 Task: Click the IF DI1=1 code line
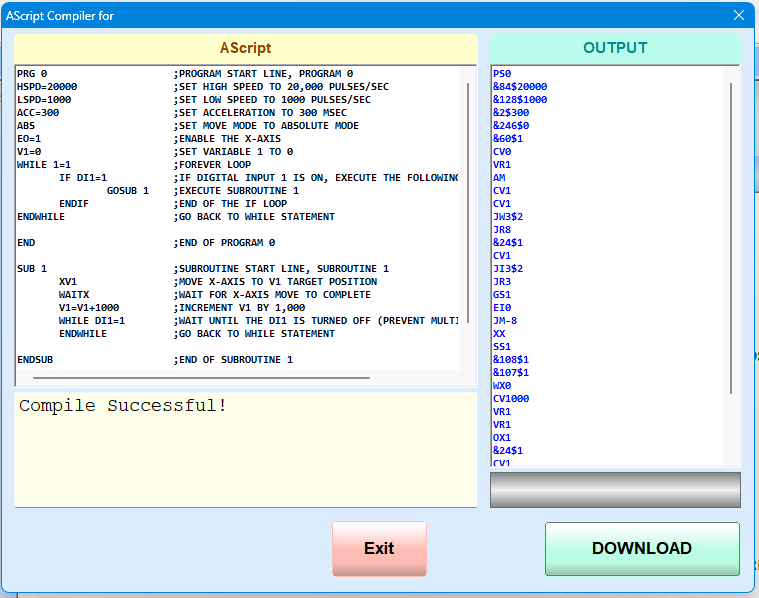point(83,178)
